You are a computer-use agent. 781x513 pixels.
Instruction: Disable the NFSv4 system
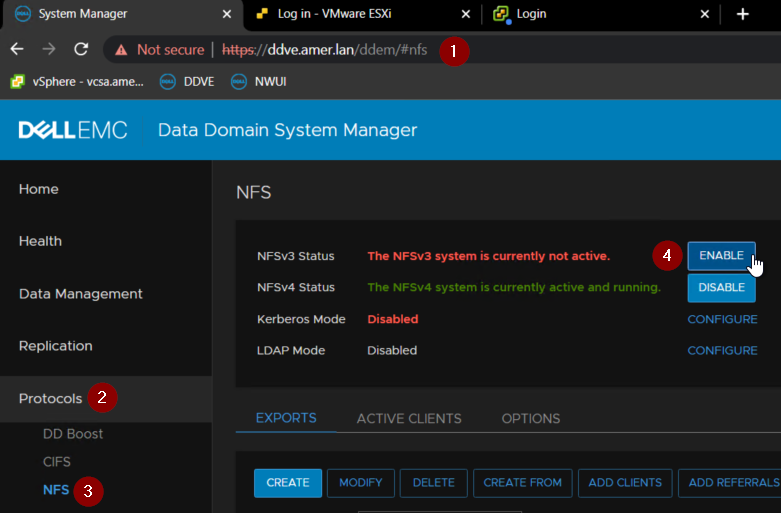[x=720, y=288]
